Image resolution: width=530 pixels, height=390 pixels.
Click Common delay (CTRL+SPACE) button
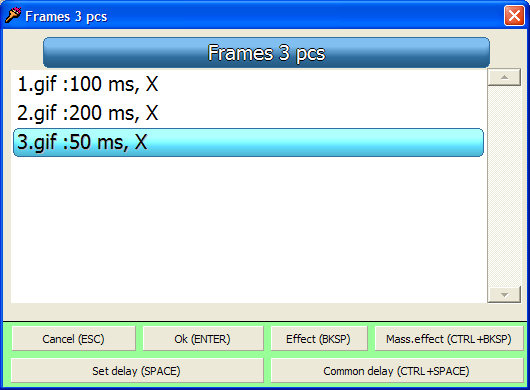[397, 371]
